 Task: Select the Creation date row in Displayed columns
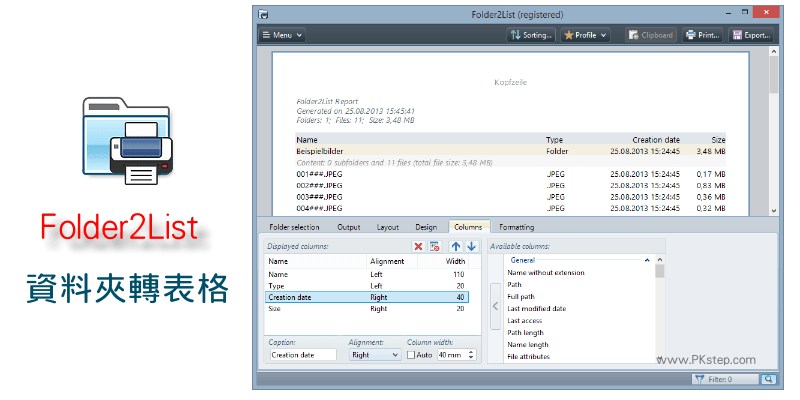point(366,297)
